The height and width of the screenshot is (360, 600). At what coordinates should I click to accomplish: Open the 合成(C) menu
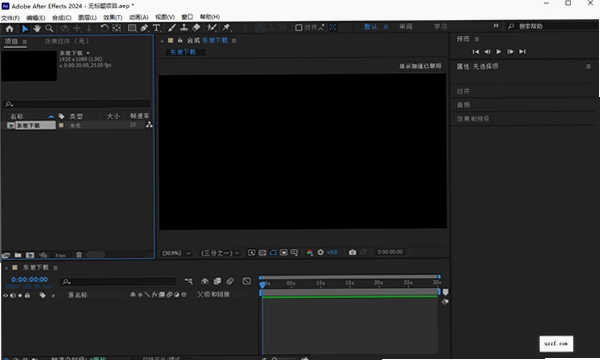tap(62, 18)
